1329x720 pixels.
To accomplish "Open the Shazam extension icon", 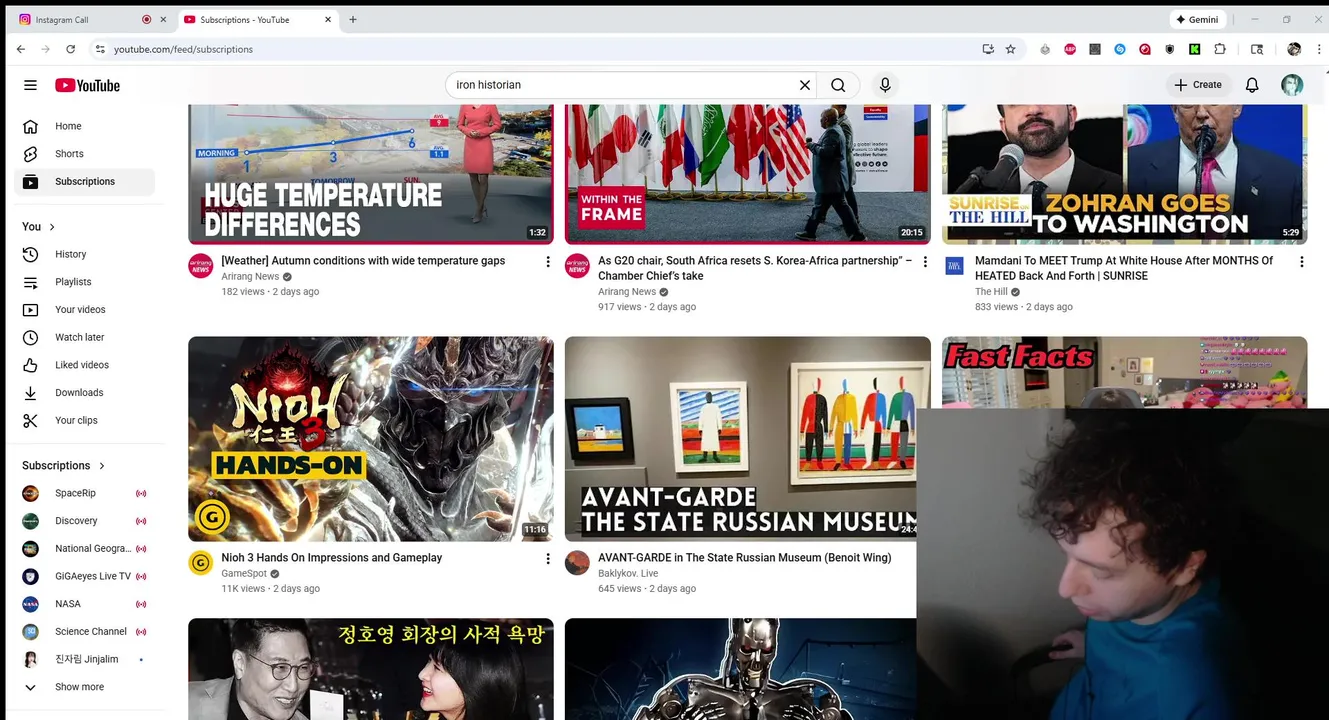I will [1120, 49].
